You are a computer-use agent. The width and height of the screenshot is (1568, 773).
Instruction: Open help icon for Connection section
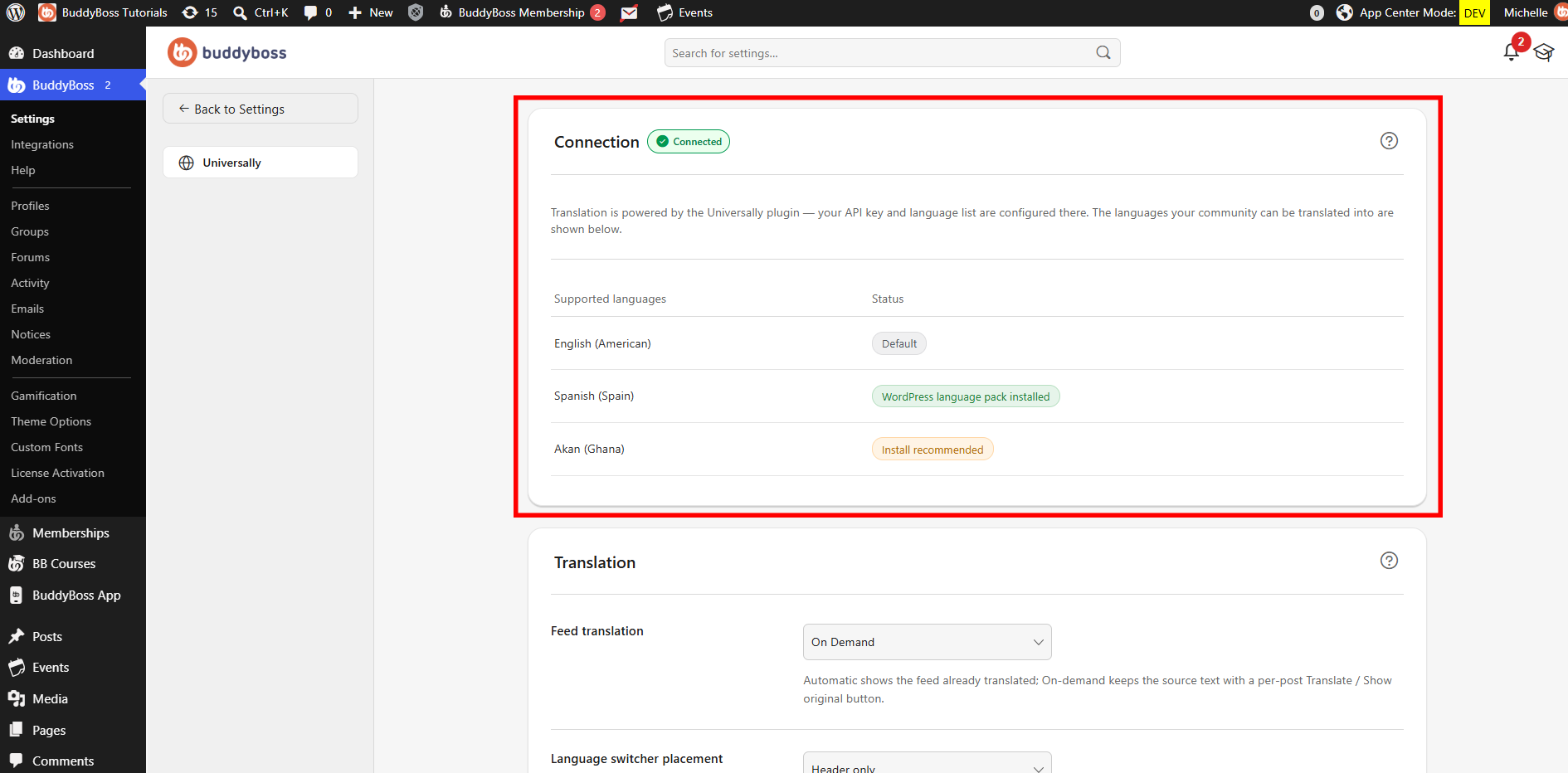click(1389, 141)
